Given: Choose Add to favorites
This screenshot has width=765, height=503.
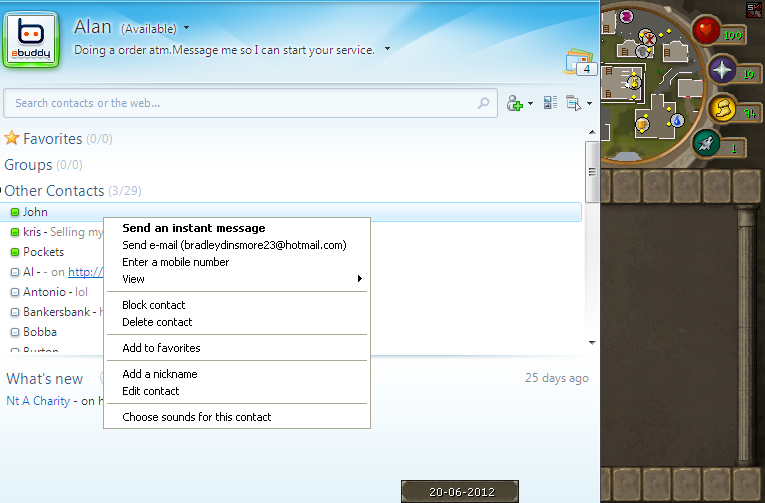Looking at the screenshot, I should 237,348.
